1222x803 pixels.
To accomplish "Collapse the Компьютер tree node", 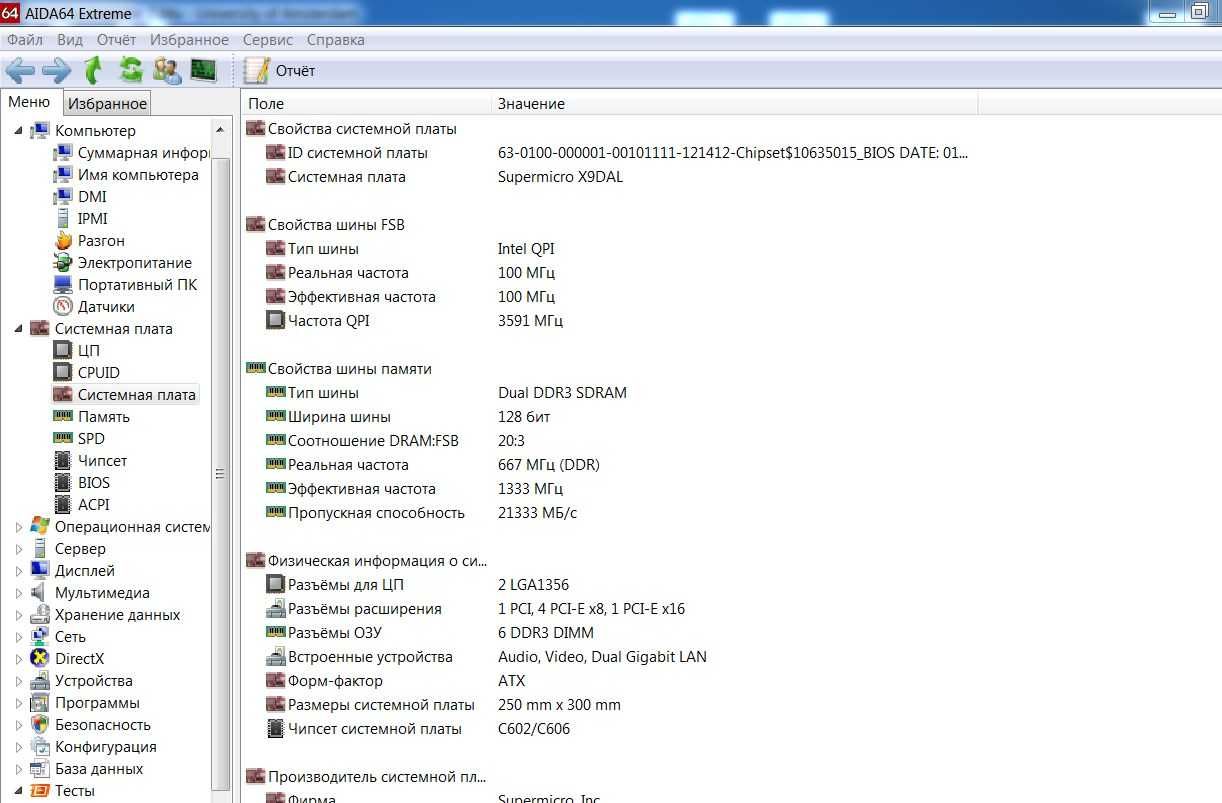I will pos(19,130).
